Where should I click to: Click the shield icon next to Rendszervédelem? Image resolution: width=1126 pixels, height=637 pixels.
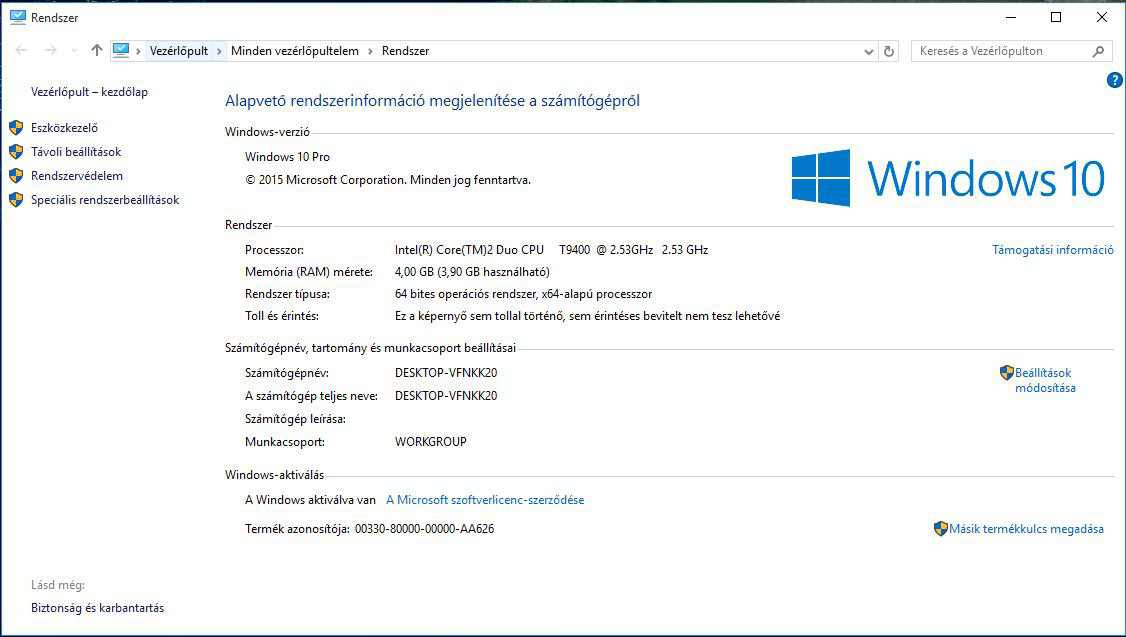(x=16, y=176)
